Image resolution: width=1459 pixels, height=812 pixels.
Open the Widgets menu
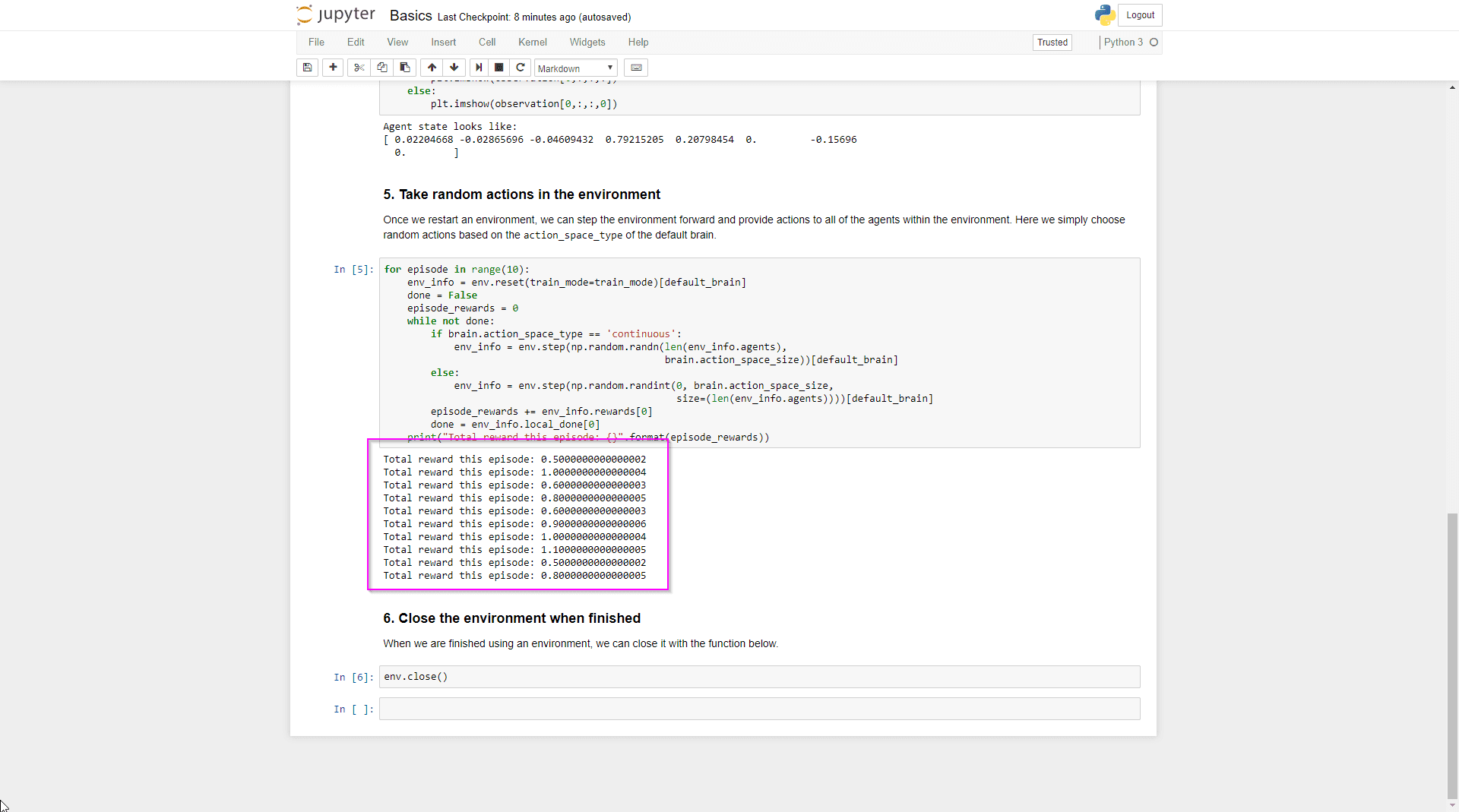click(x=587, y=43)
